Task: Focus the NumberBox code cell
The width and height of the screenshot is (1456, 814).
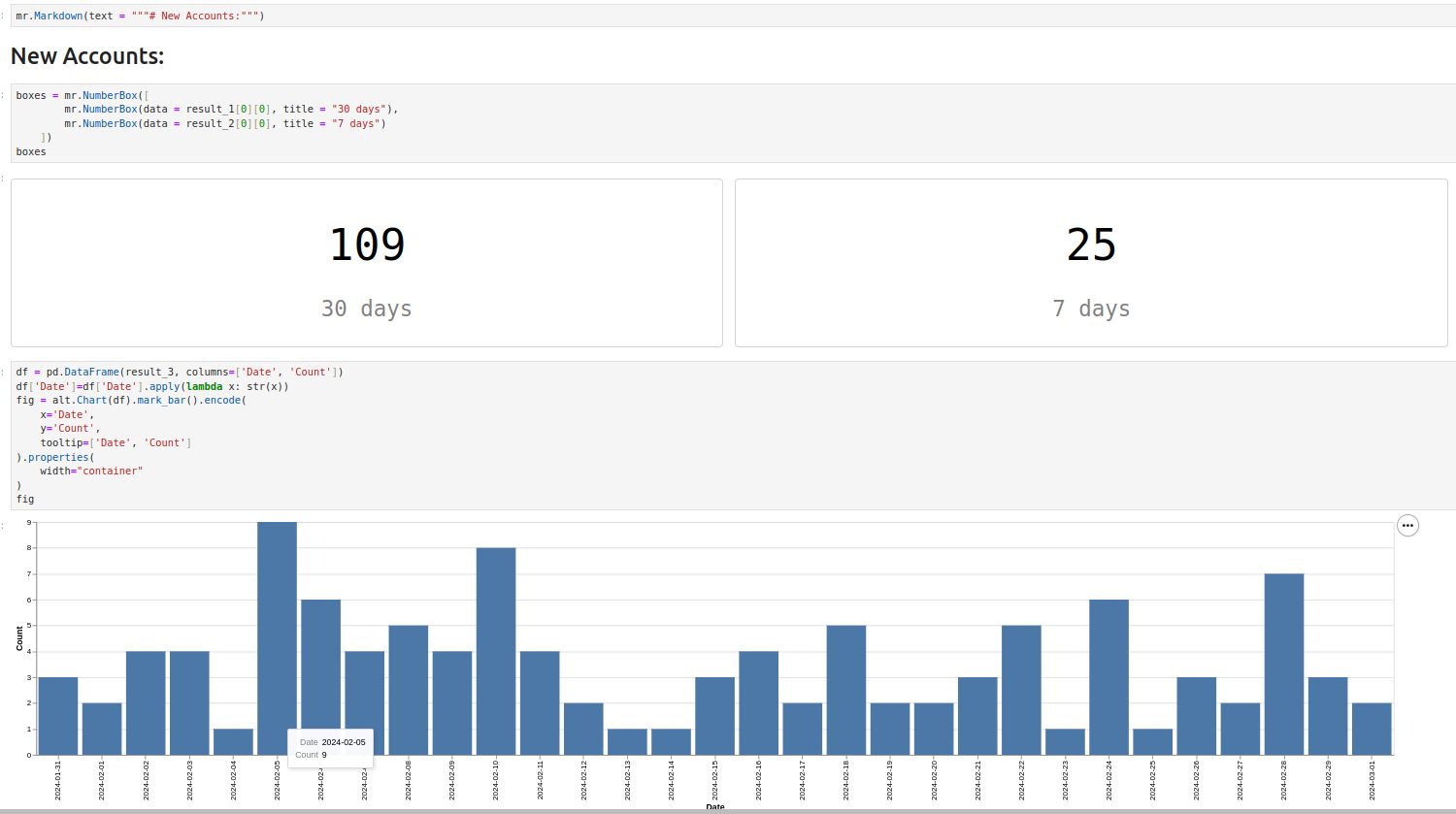Action: 733,123
